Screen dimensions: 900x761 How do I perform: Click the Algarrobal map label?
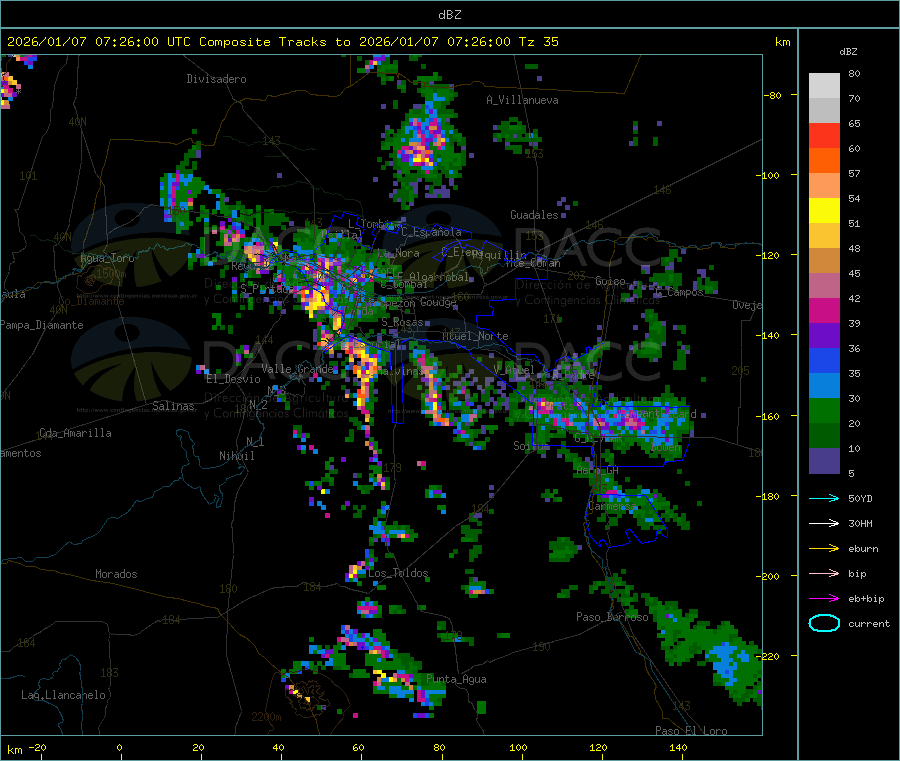pyautogui.click(x=439, y=277)
